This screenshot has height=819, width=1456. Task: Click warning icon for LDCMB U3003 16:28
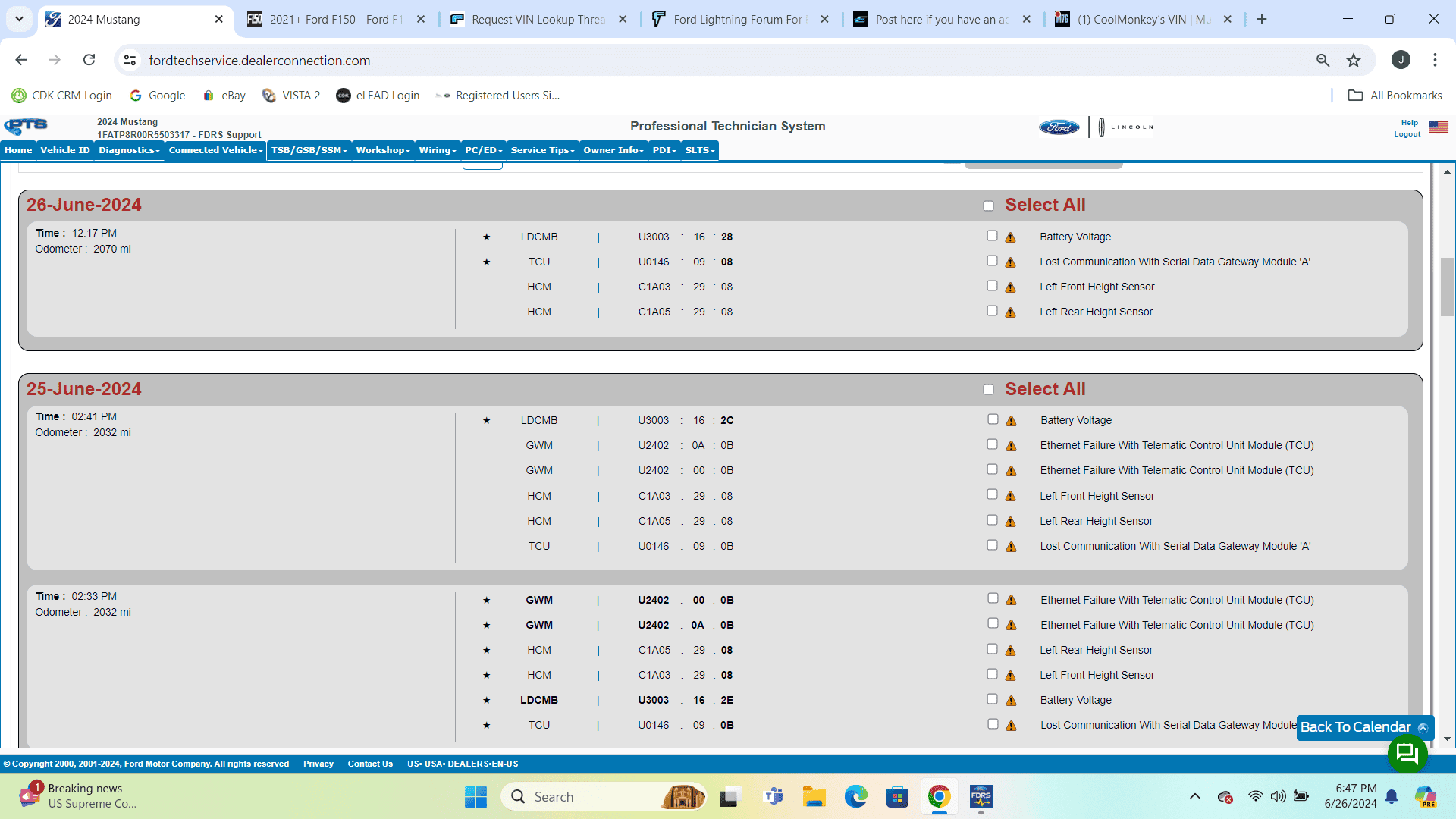coord(1010,237)
